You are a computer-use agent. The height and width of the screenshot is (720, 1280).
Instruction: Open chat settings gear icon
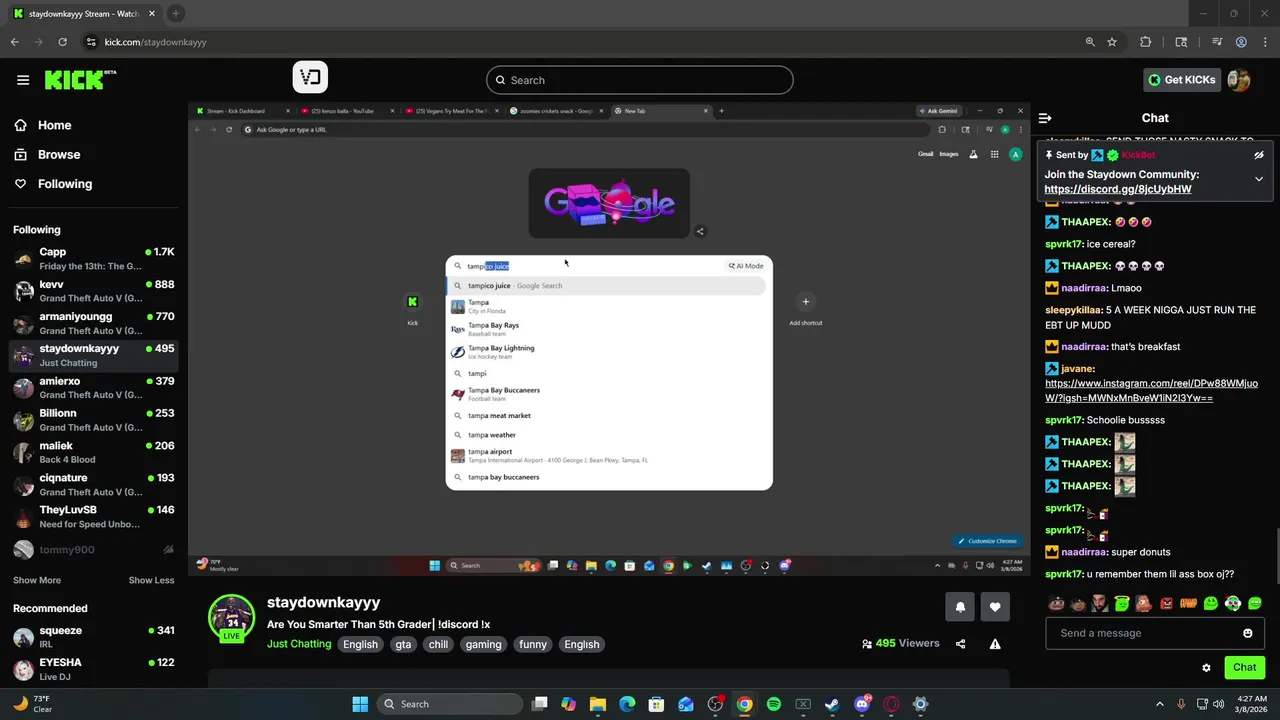tap(1206, 668)
